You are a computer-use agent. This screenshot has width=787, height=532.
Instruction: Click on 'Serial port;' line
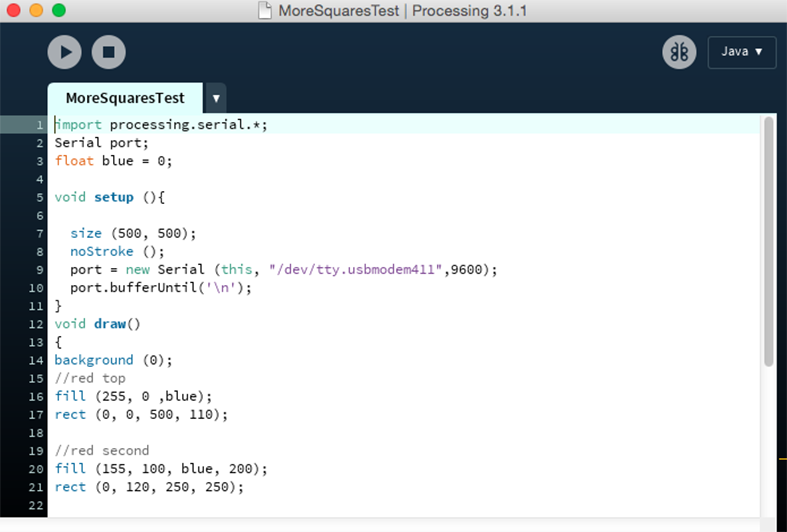point(101,143)
